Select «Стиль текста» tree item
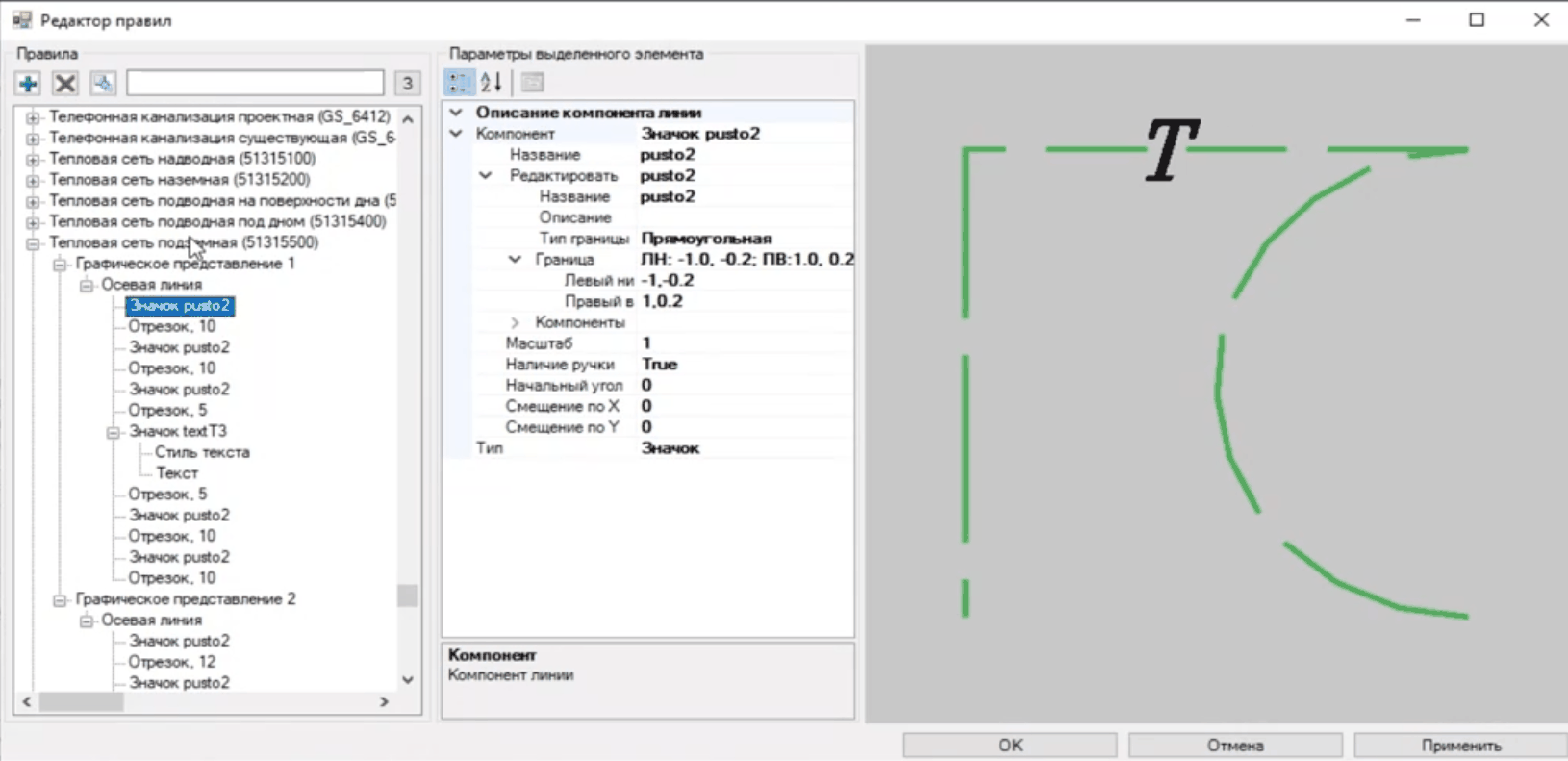The image size is (1568, 761). tap(202, 452)
